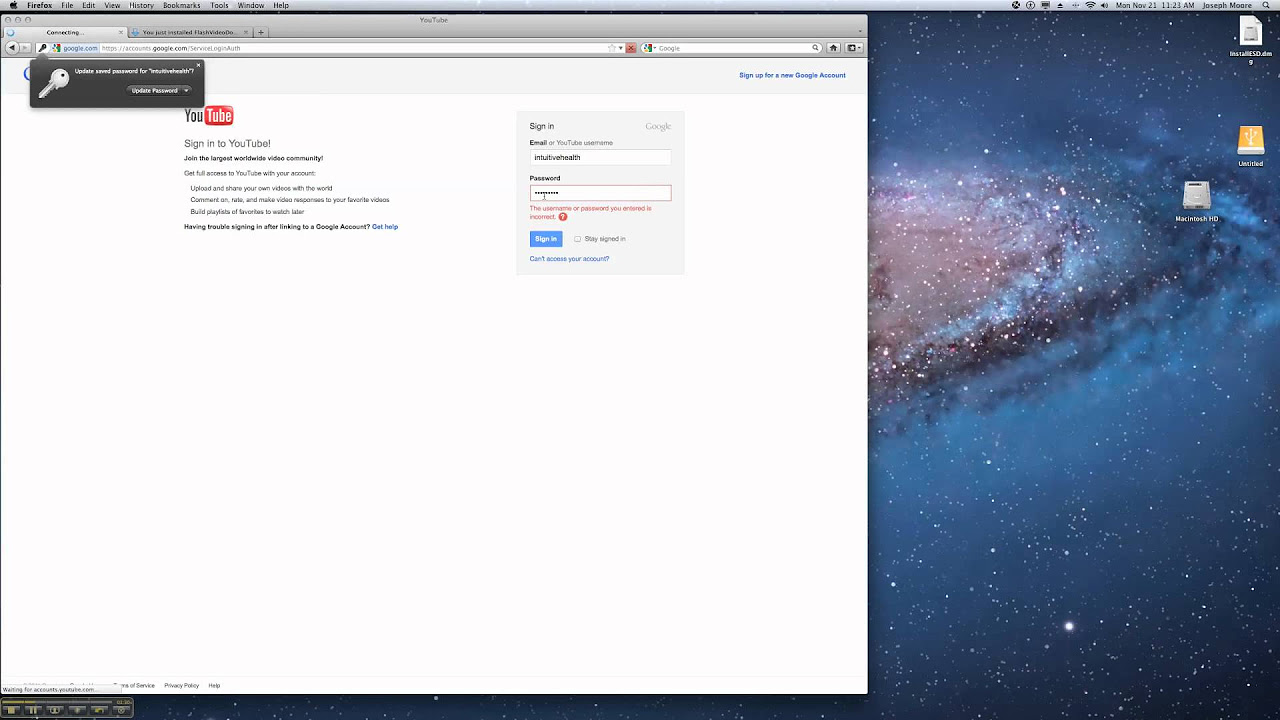Click the red help icon next to error
1280x720 pixels.
tap(563, 217)
